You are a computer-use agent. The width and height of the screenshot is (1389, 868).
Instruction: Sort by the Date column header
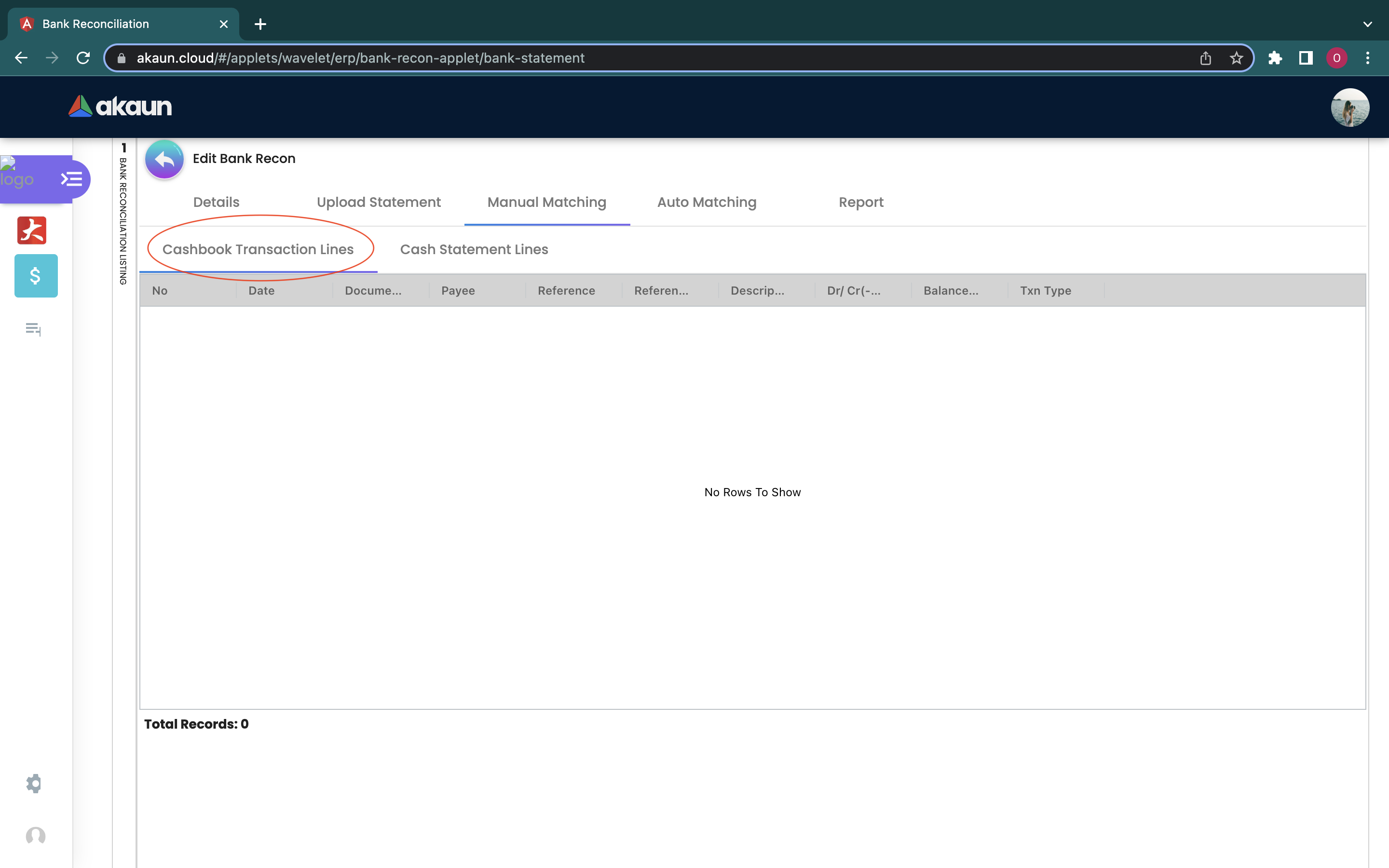click(x=261, y=290)
